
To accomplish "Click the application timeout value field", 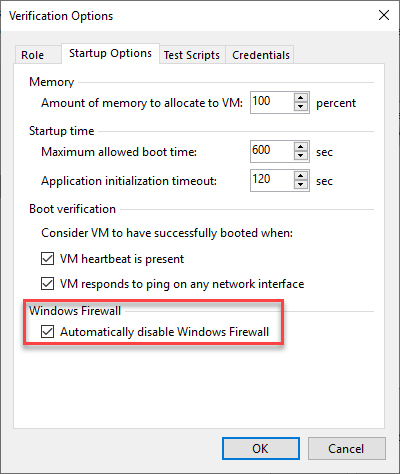I will point(272,180).
